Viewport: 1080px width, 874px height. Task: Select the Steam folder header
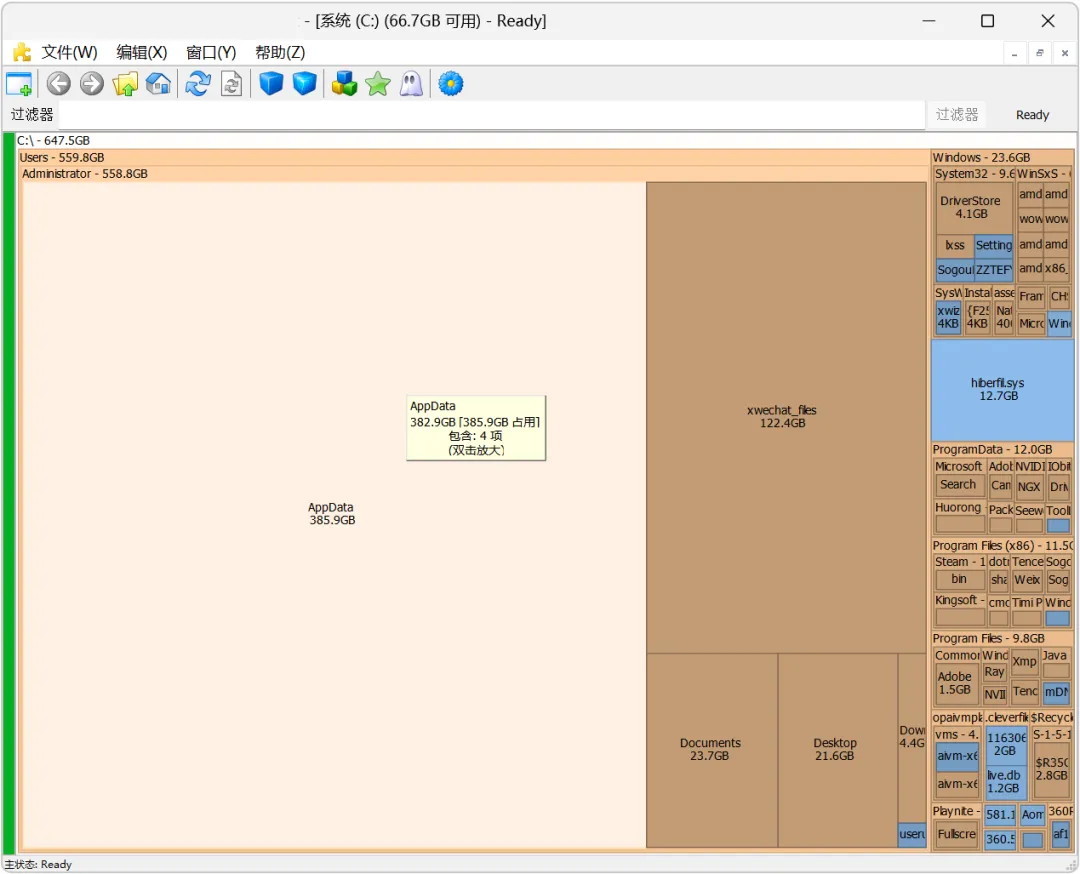click(959, 562)
